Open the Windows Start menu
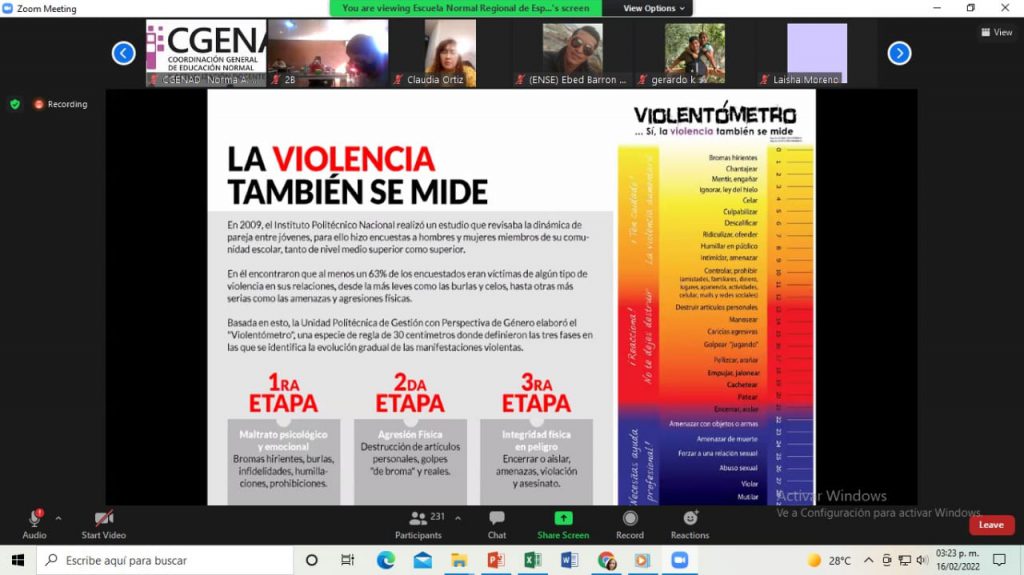Screen dimensions: 1024x575 click(x=18, y=560)
